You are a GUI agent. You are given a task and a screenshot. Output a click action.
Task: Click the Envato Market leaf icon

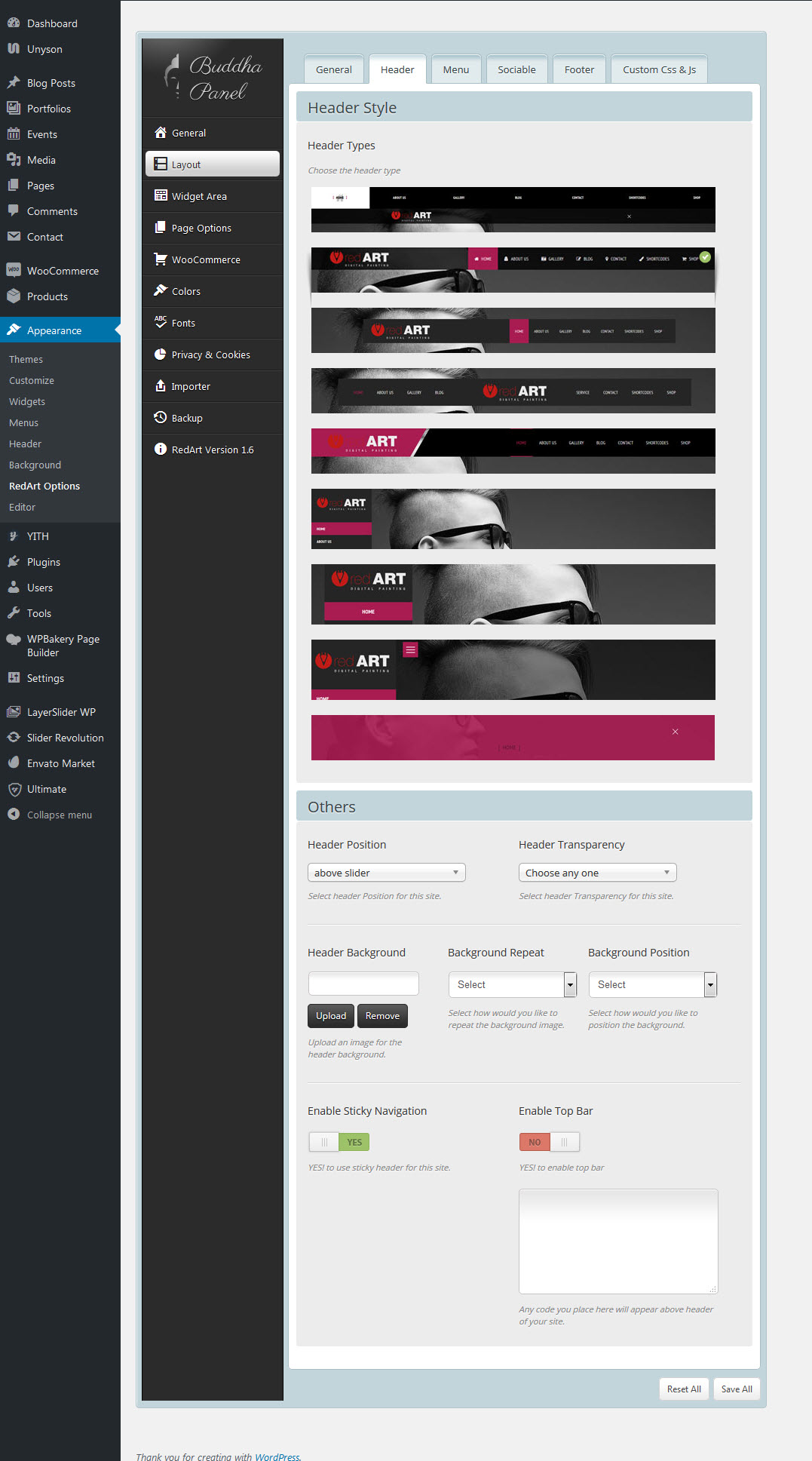pos(14,763)
